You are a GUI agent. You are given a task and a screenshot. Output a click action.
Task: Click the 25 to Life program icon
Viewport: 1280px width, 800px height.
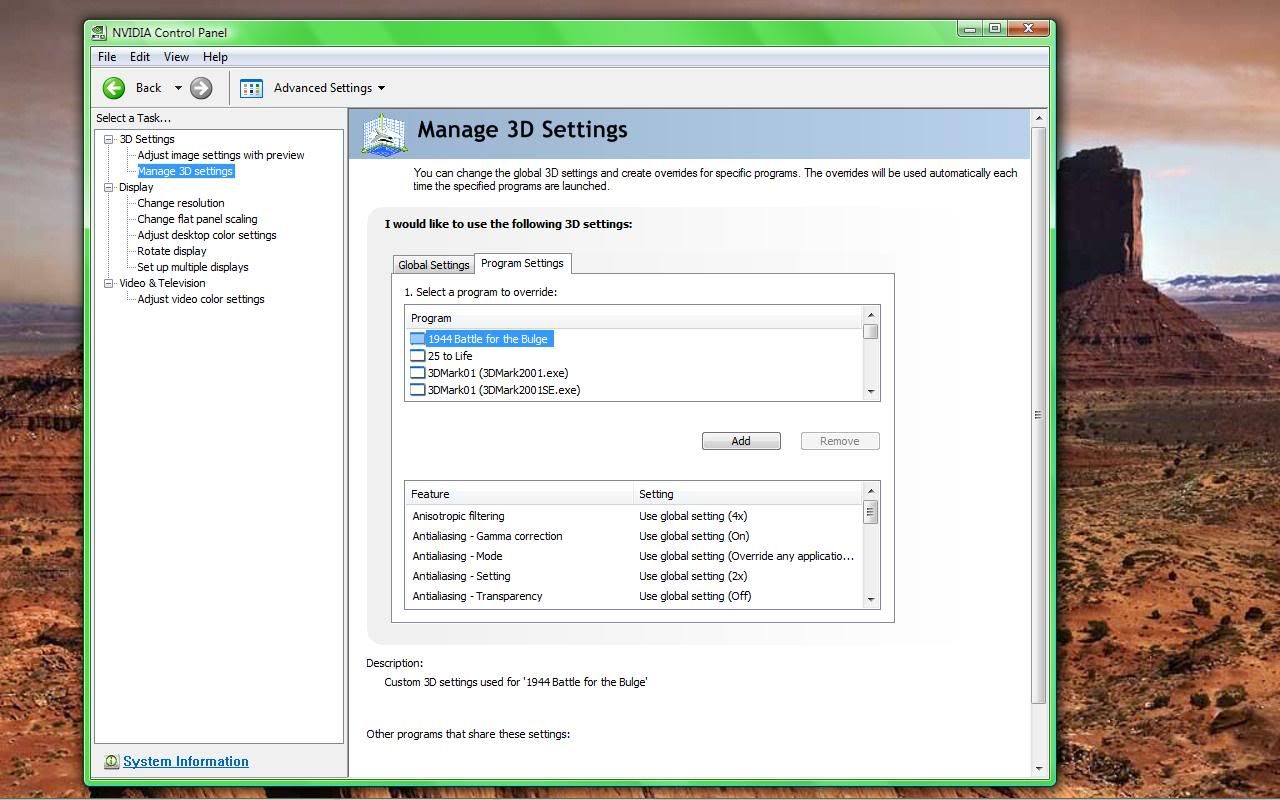(418, 356)
